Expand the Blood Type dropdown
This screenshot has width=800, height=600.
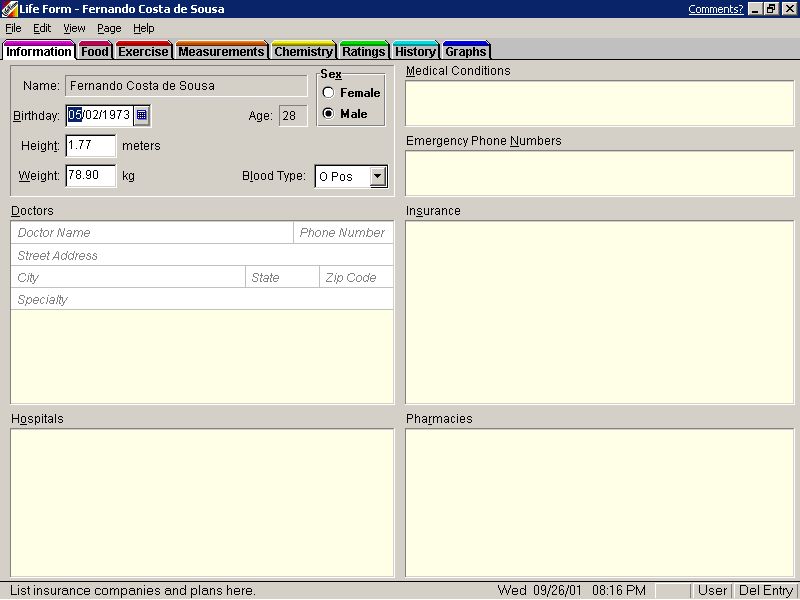(x=377, y=177)
